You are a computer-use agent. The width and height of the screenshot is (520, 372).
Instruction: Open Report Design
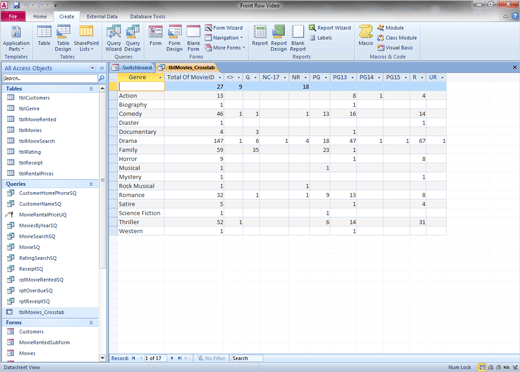click(279, 39)
